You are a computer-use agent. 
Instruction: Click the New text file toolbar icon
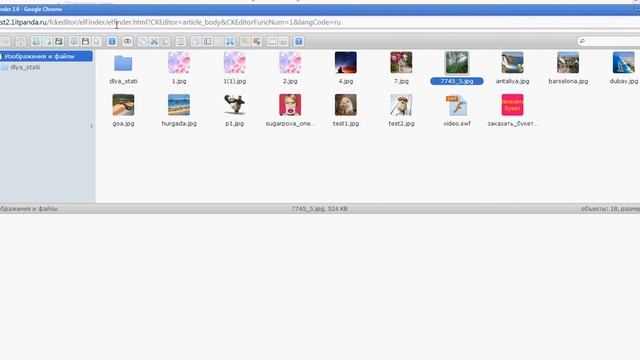(x=47, y=41)
